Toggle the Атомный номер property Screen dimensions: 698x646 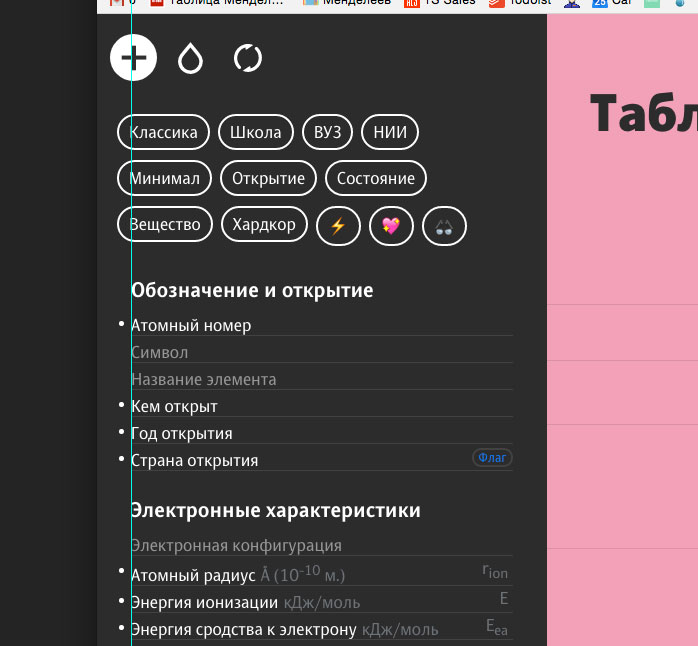[x=191, y=325]
